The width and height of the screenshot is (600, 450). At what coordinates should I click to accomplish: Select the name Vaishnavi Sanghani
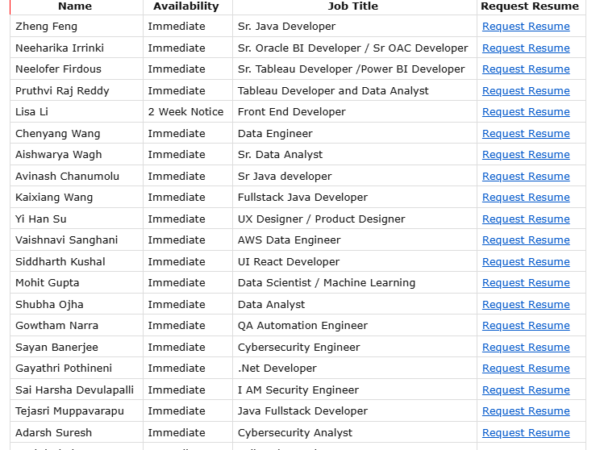[67, 240]
